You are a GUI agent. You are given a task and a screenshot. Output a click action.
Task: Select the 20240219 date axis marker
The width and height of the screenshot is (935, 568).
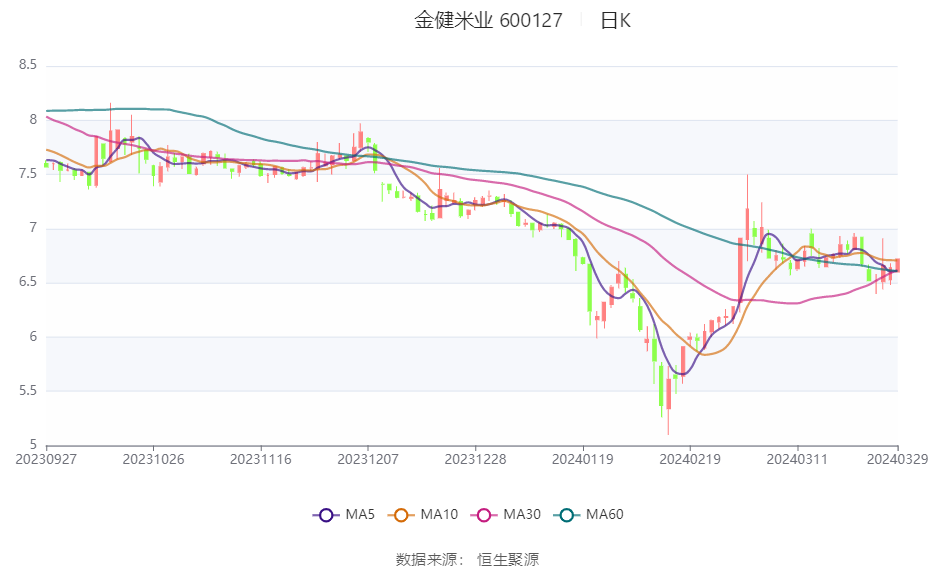click(x=690, y=460)
